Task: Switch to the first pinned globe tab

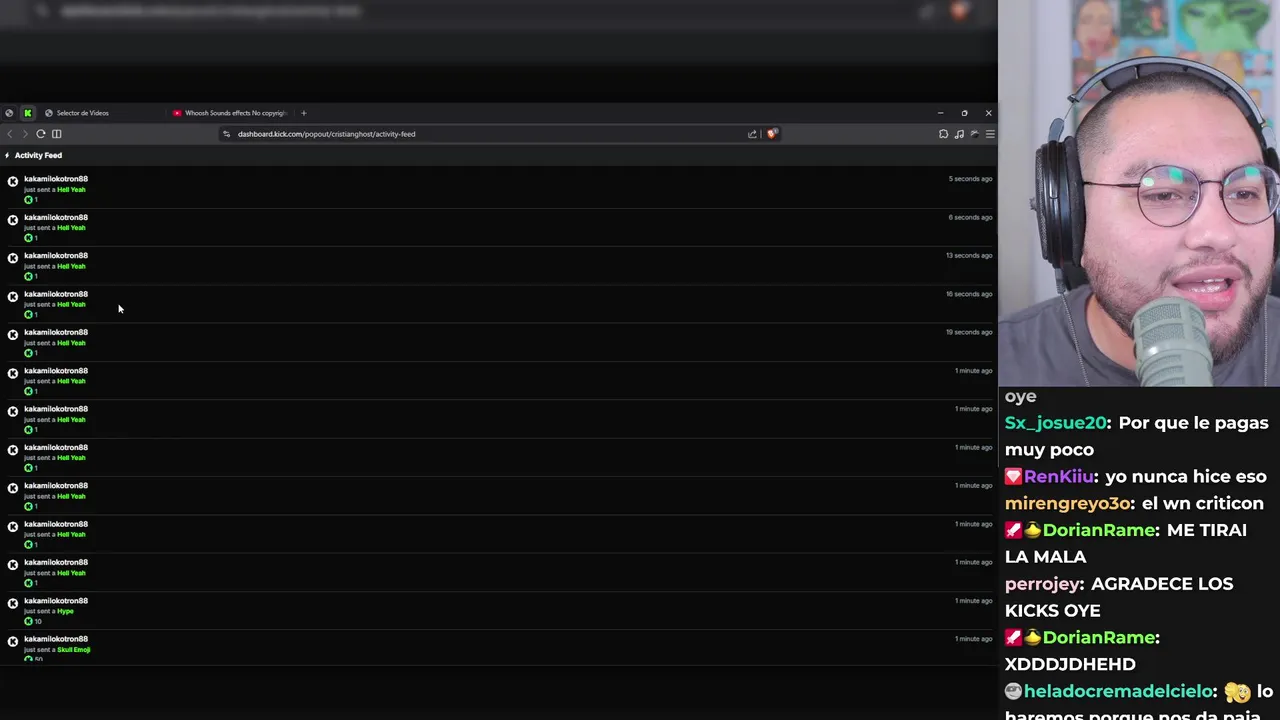Action: point(8,113)
